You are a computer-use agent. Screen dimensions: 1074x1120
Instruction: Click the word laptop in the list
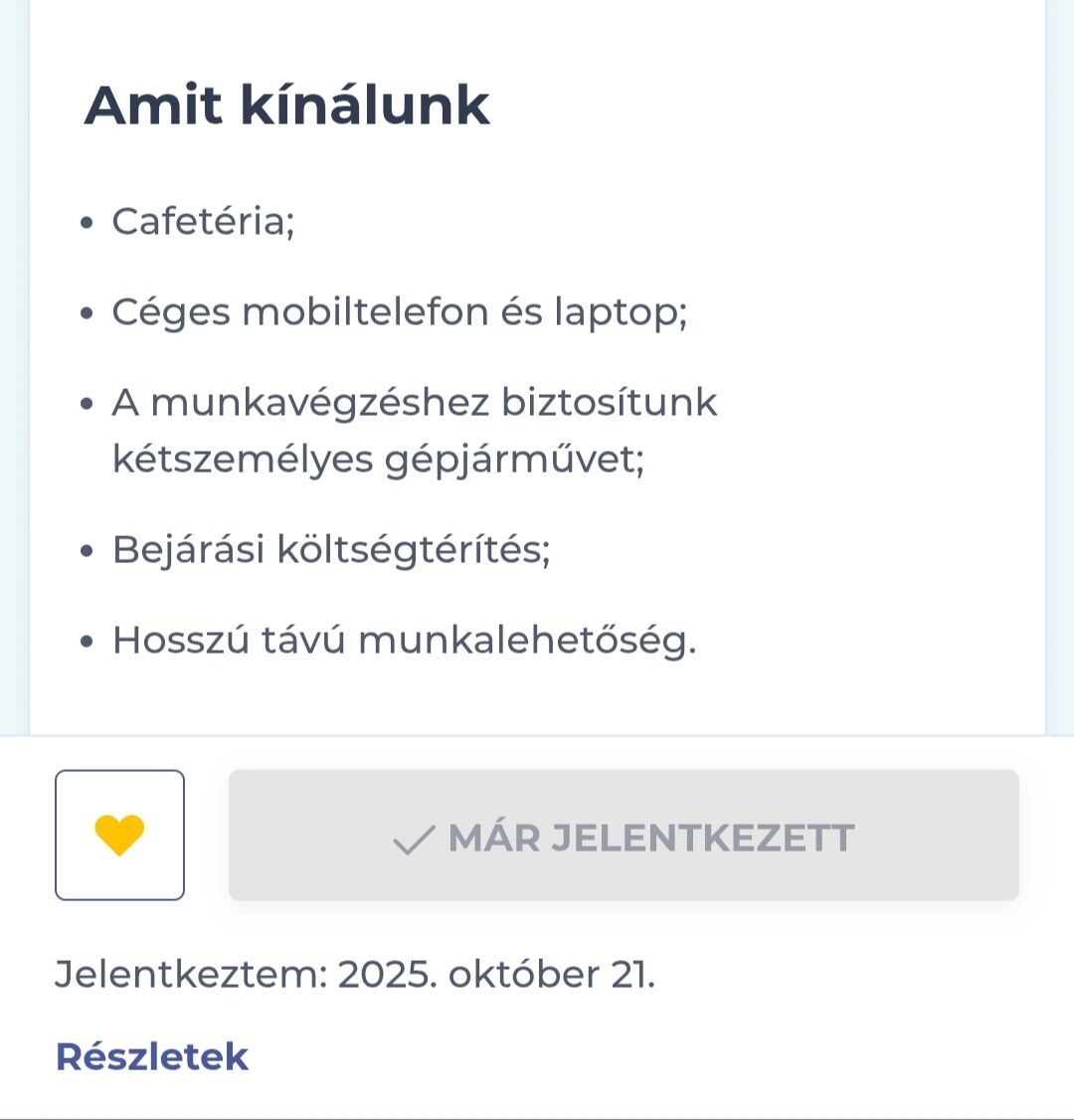tap(619, 312)
